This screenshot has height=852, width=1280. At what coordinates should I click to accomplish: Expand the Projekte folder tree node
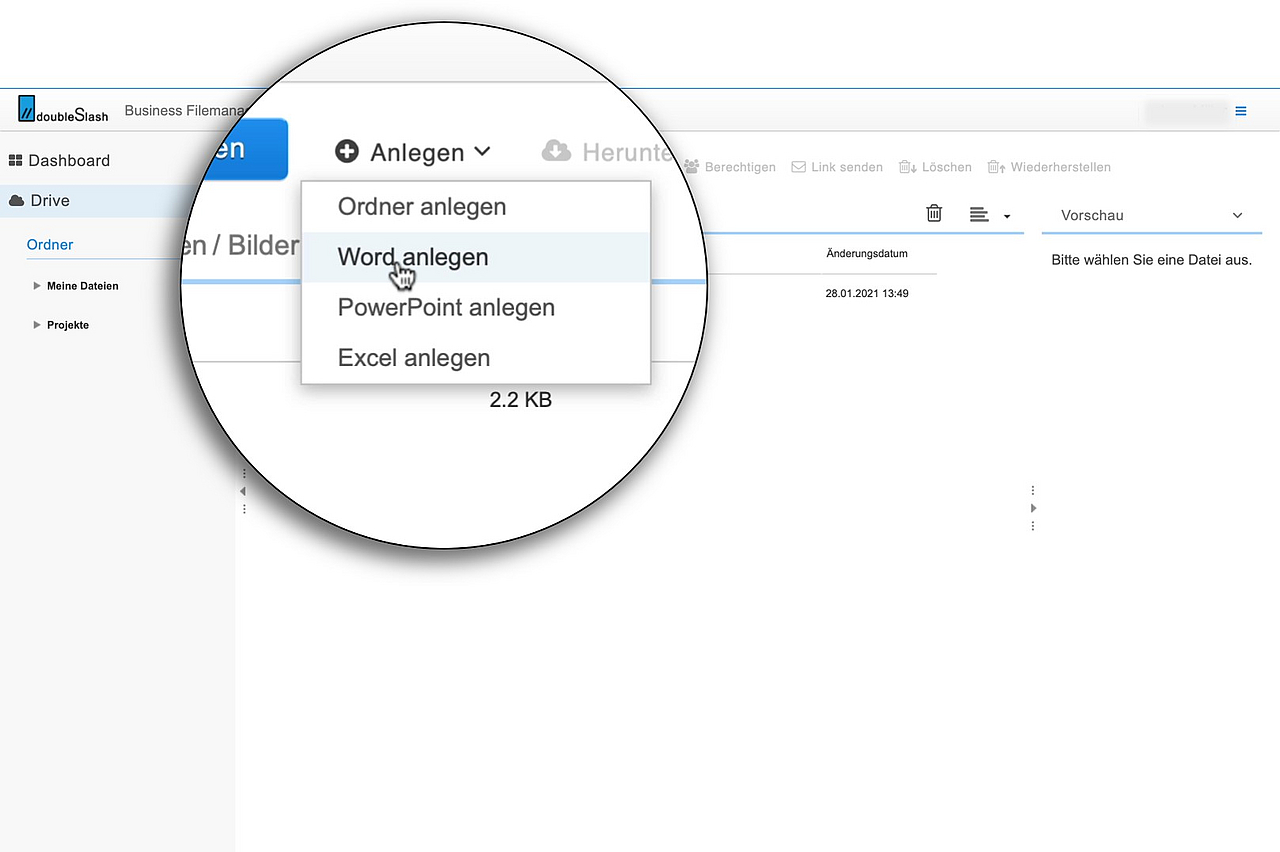[x=37, y=325]
